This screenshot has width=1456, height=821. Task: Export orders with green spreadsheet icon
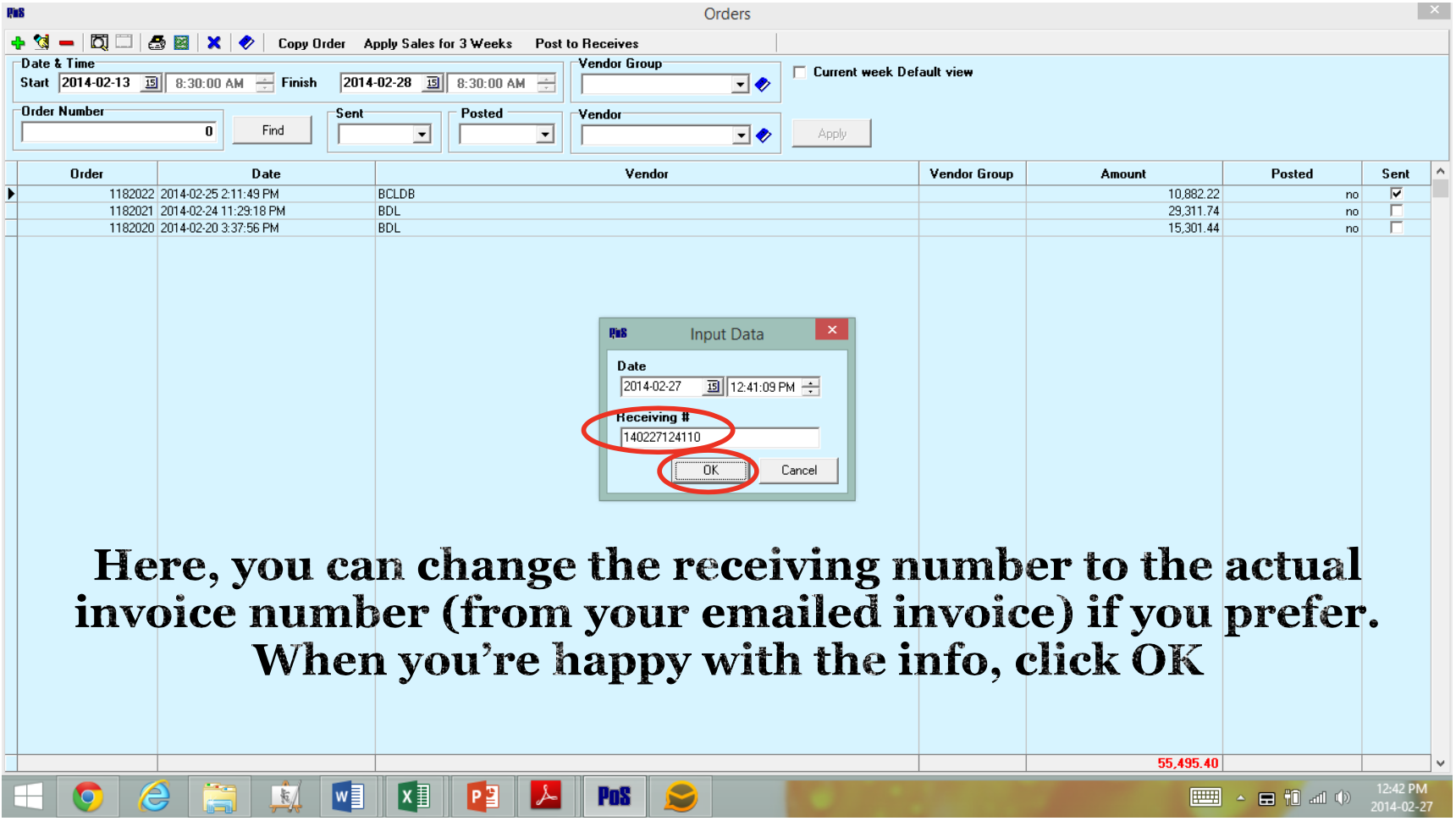181,42
